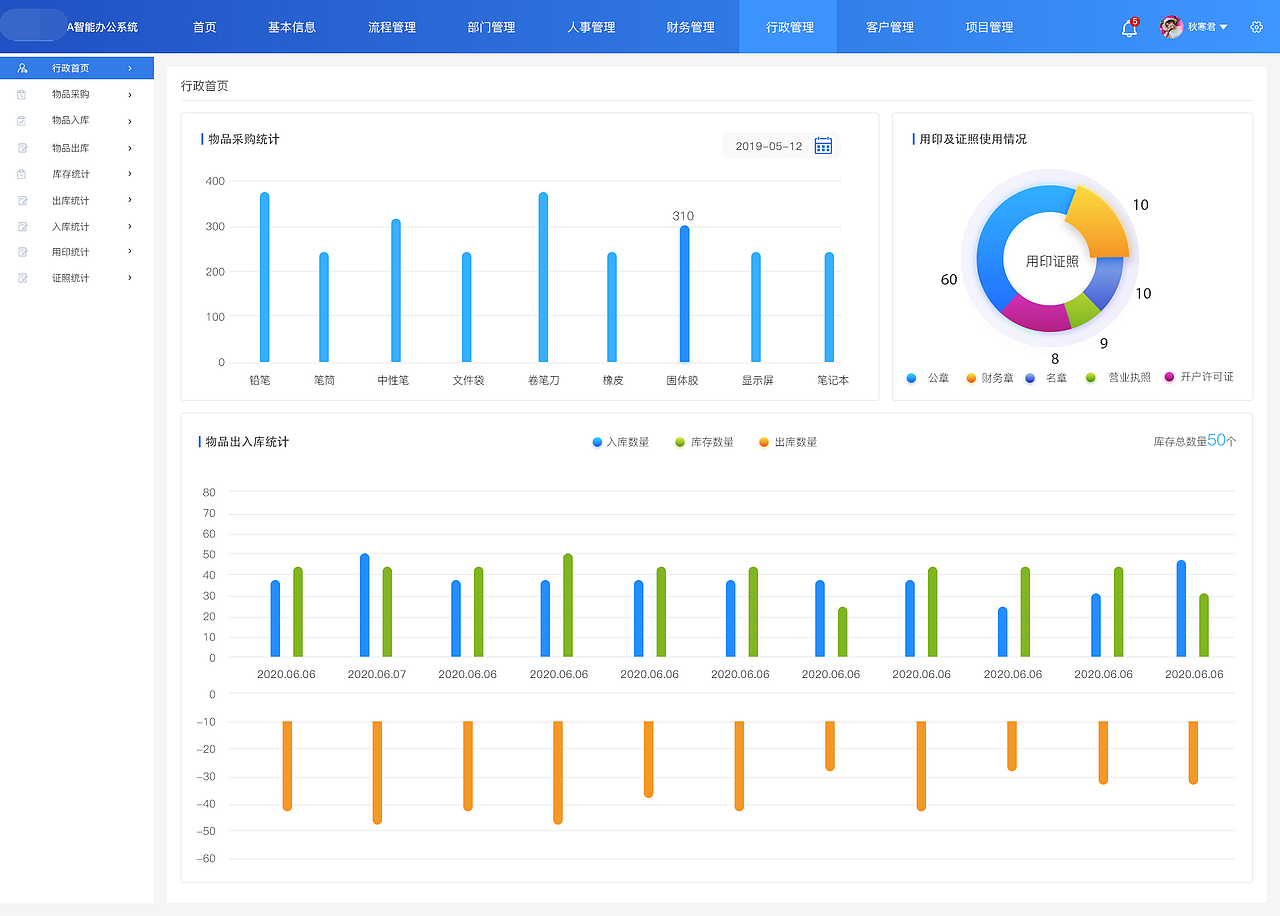The height and width of the screenshot is (916, 1280).
Task: Expand the 物品出库 chevron
Action: click(x=130, y=148)
